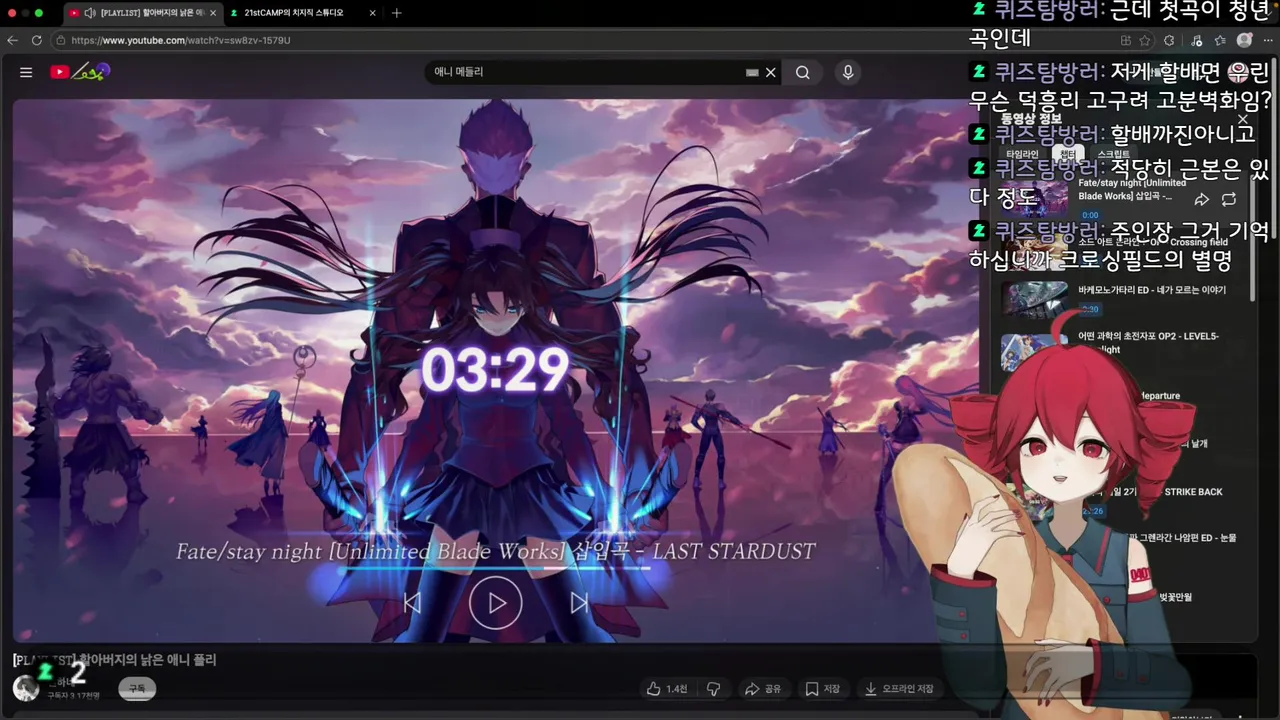Click the 03:29 countdown timer on video
Image resolution: width=1280 pixels, height=720 pixels.
(495, 370)
